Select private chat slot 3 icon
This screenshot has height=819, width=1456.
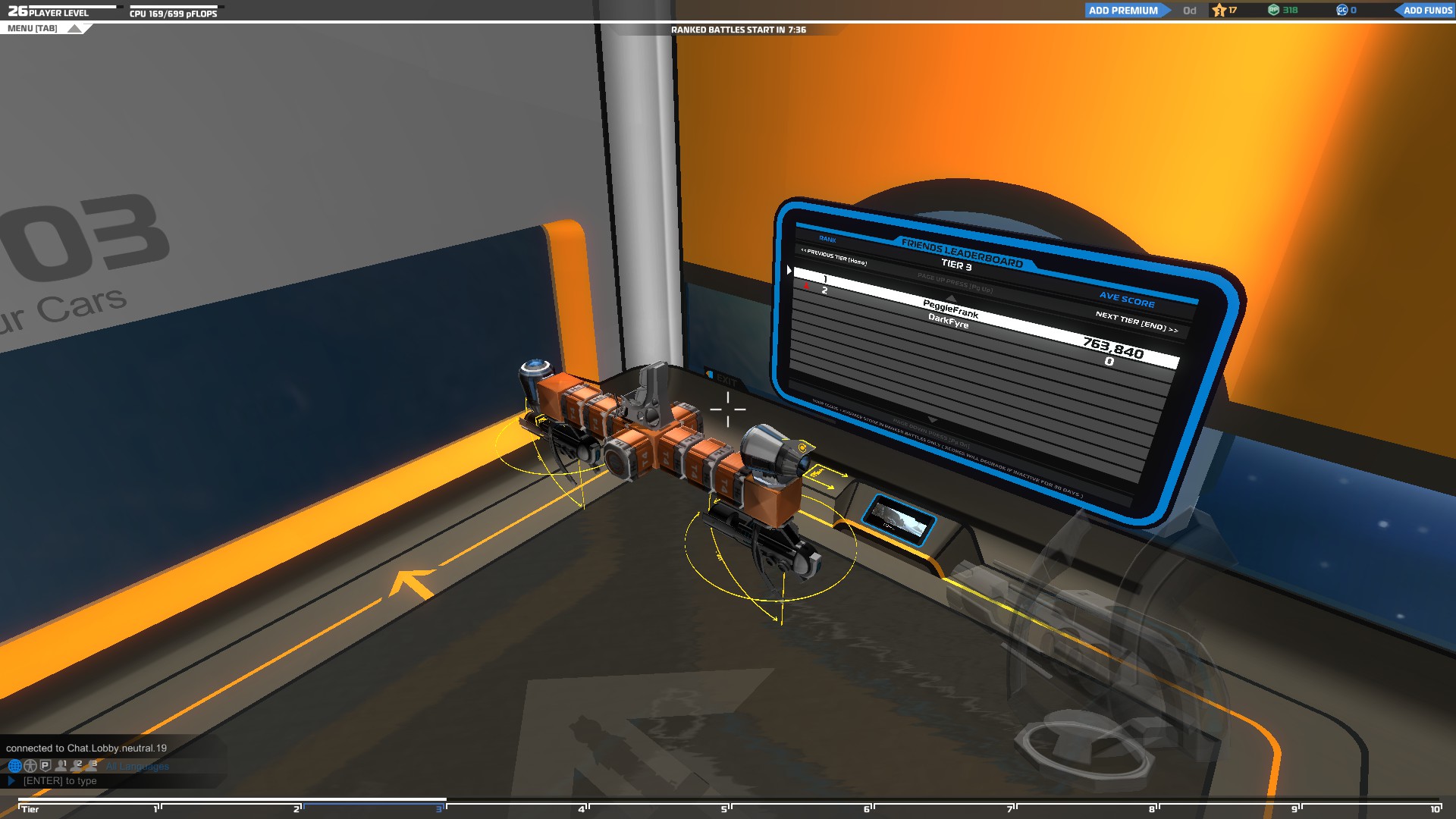[92, 766]
